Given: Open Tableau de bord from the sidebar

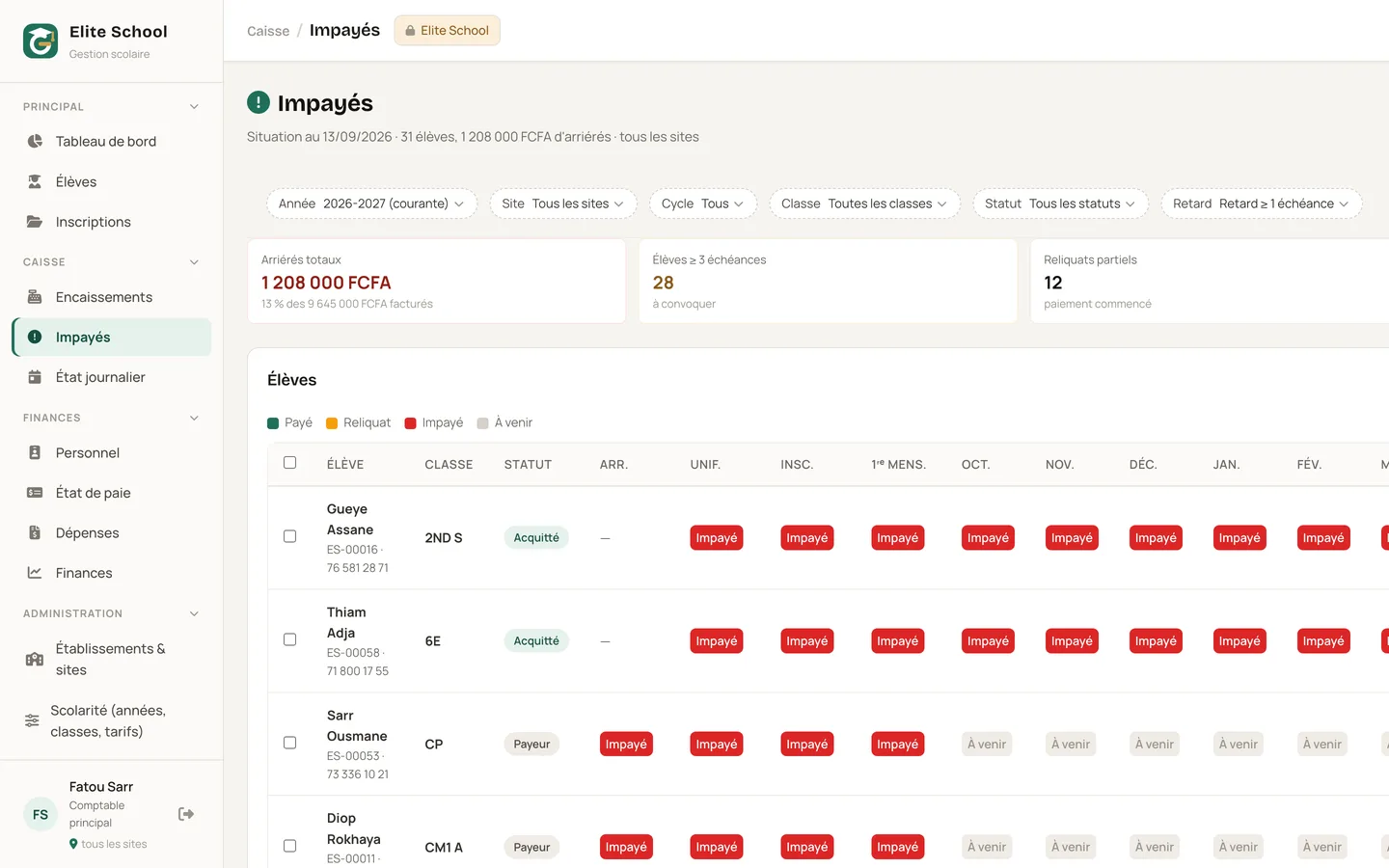Looking at the screenshot, I should click(x=112, y=141).
